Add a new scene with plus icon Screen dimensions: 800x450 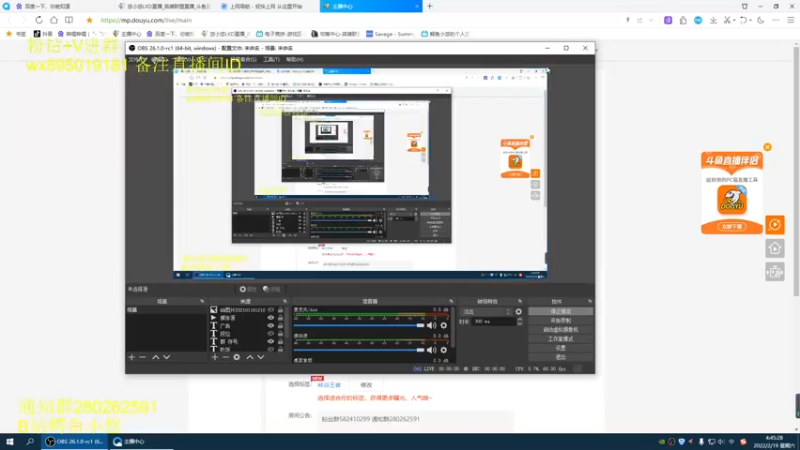point(132,357)
